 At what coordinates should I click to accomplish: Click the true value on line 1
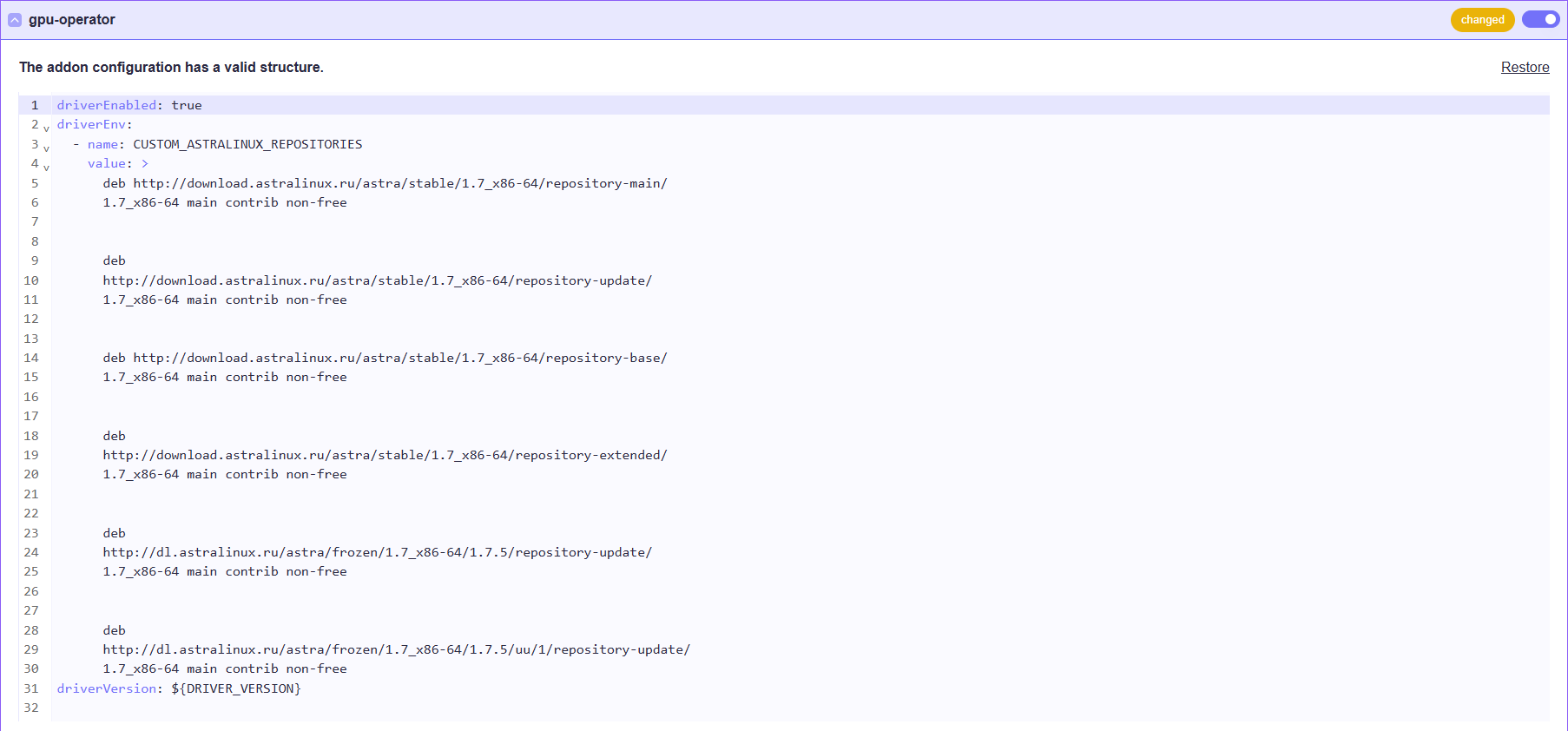[x=186, y=105]
